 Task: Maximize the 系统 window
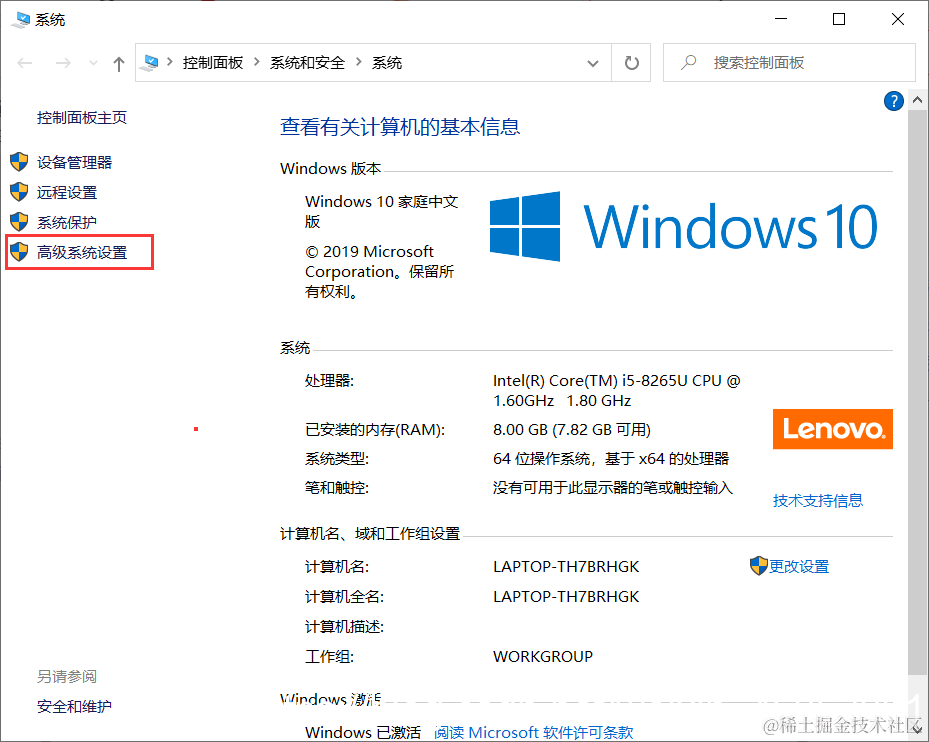tap(839, 20)
